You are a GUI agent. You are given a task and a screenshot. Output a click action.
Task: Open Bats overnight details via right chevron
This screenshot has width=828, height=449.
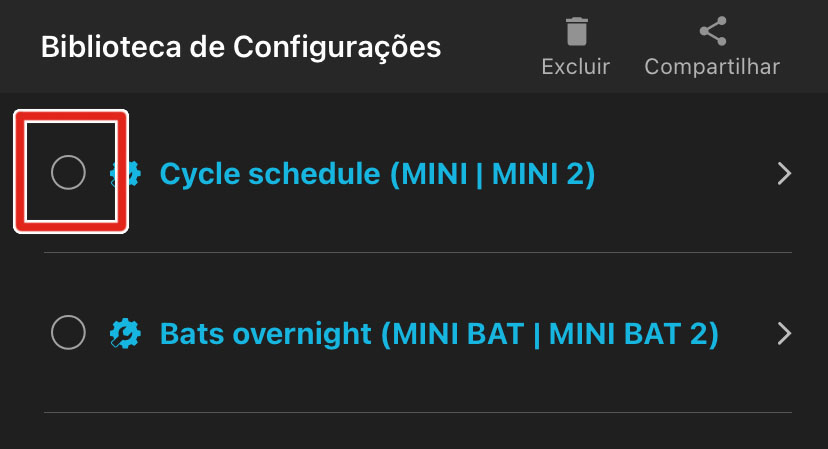[x=785, y=333]
